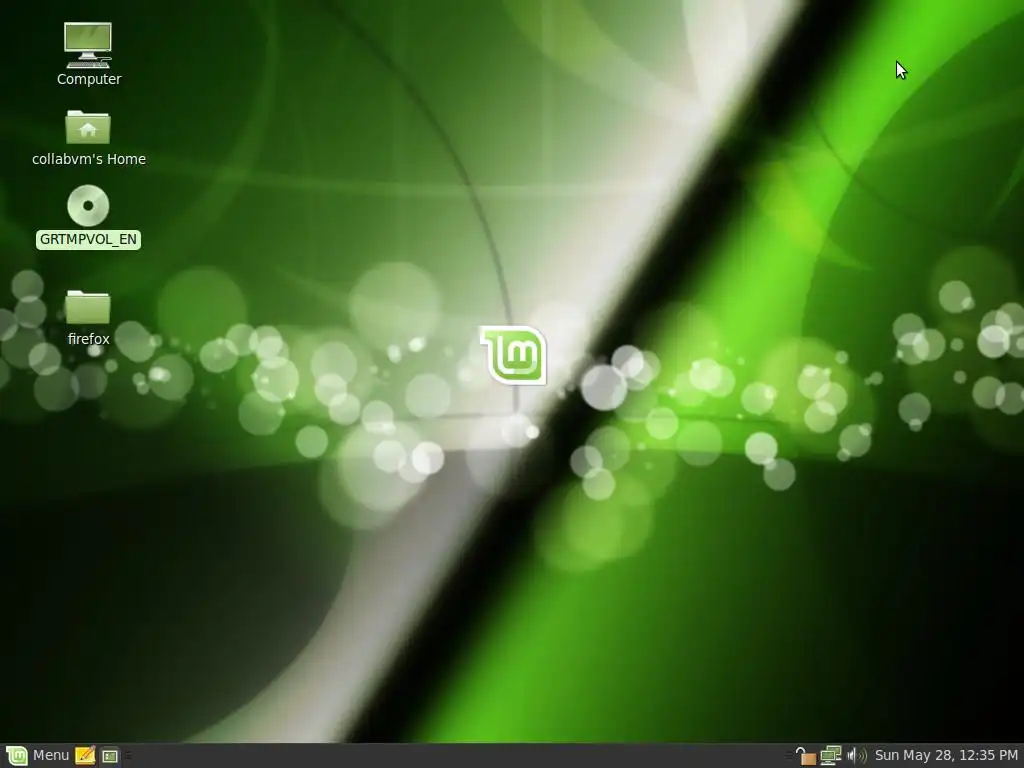Select the GRTMPVOL_EN label text
Viewport: 1024px width, 768px height.
[88, 240]
